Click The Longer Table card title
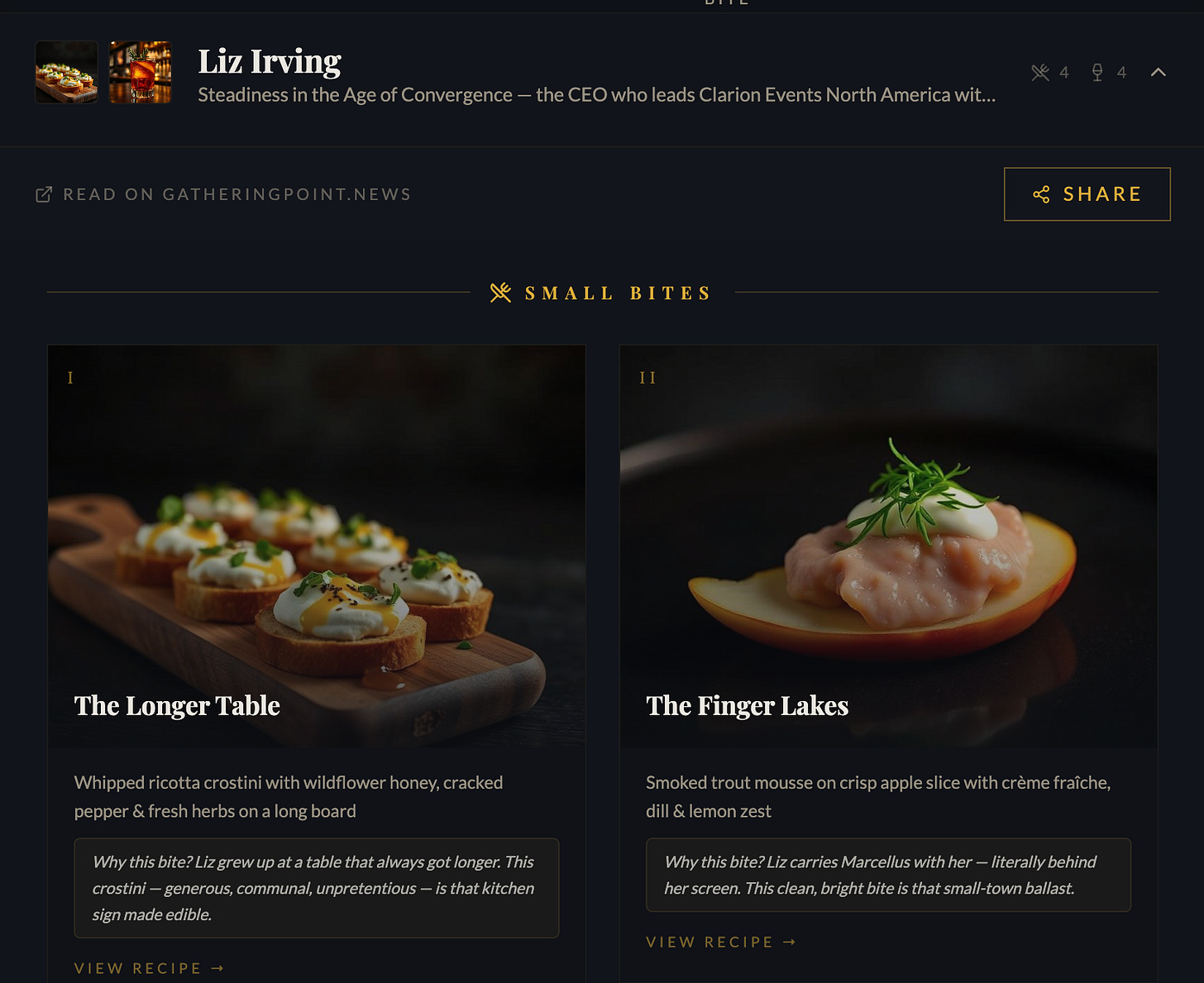Viewport: 1204px width, 983px height. [177, 705]
